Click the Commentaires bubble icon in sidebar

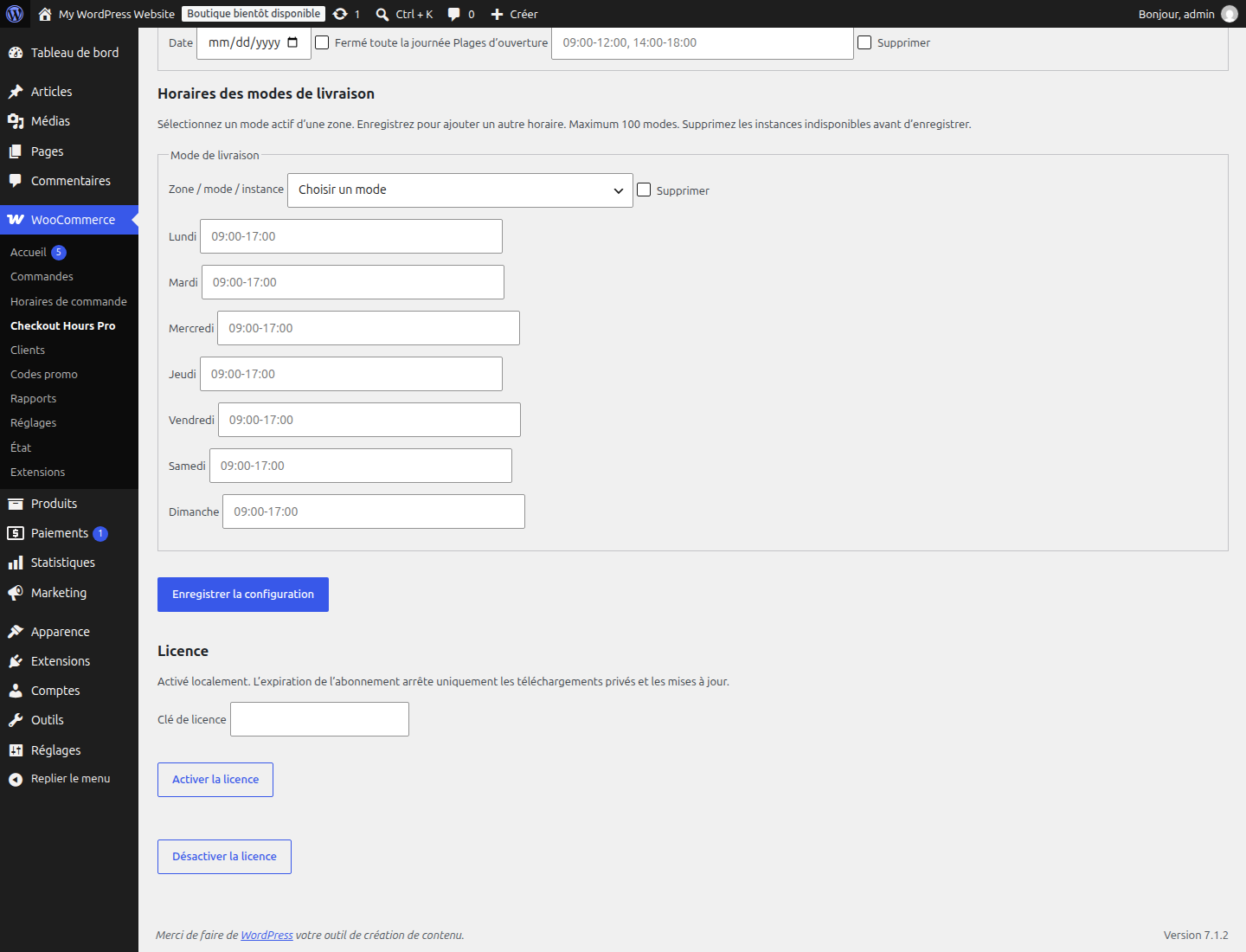(16, 181)
